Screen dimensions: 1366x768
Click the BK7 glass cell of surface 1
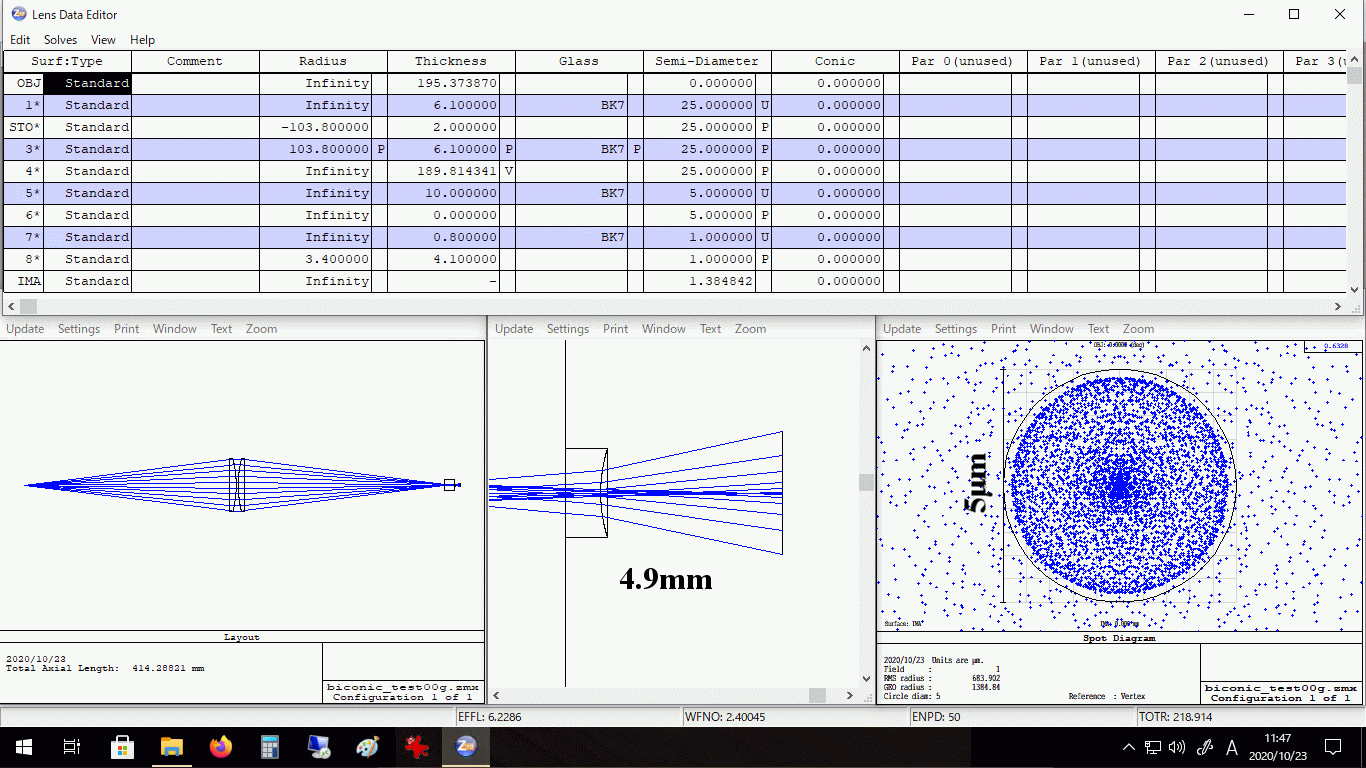pyautogui.click(x=572, y=105)
